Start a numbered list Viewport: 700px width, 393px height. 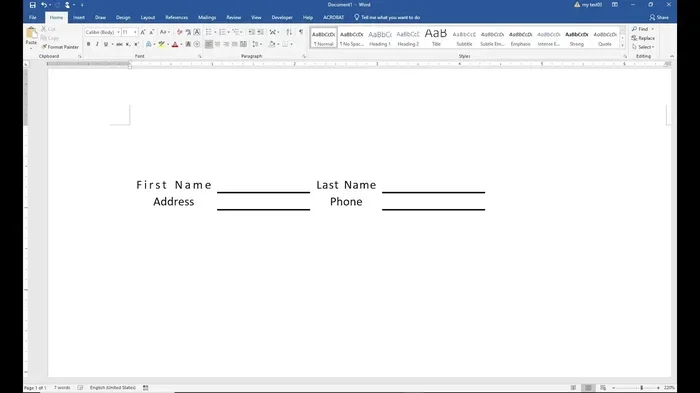click(x=222, y=32)
